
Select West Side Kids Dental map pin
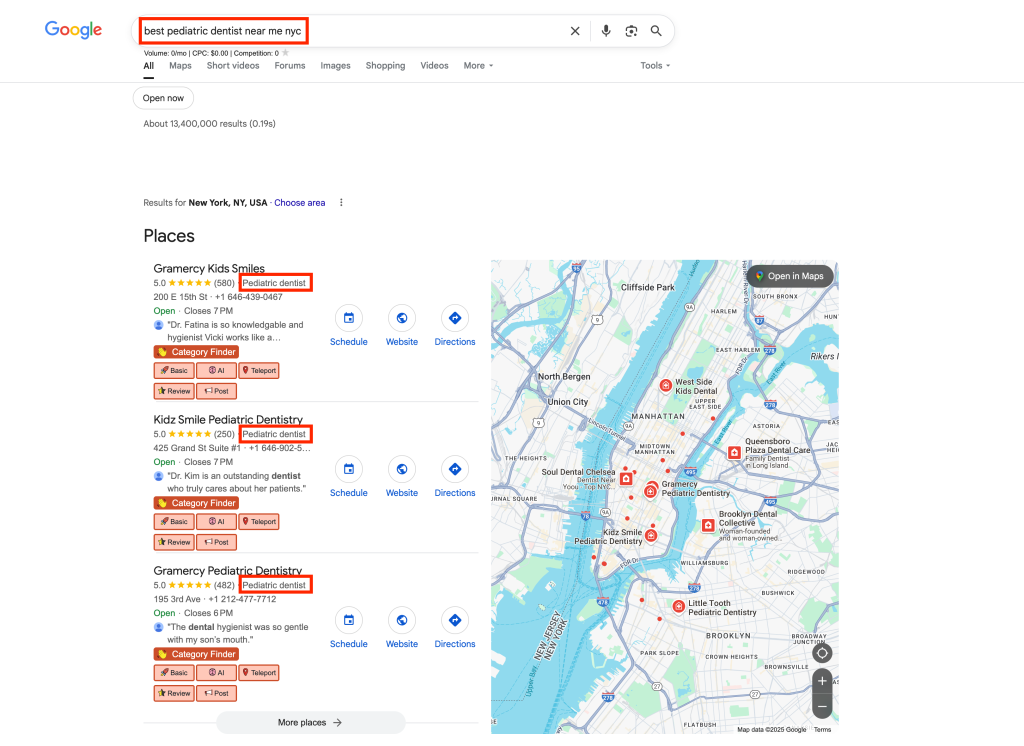665,385
